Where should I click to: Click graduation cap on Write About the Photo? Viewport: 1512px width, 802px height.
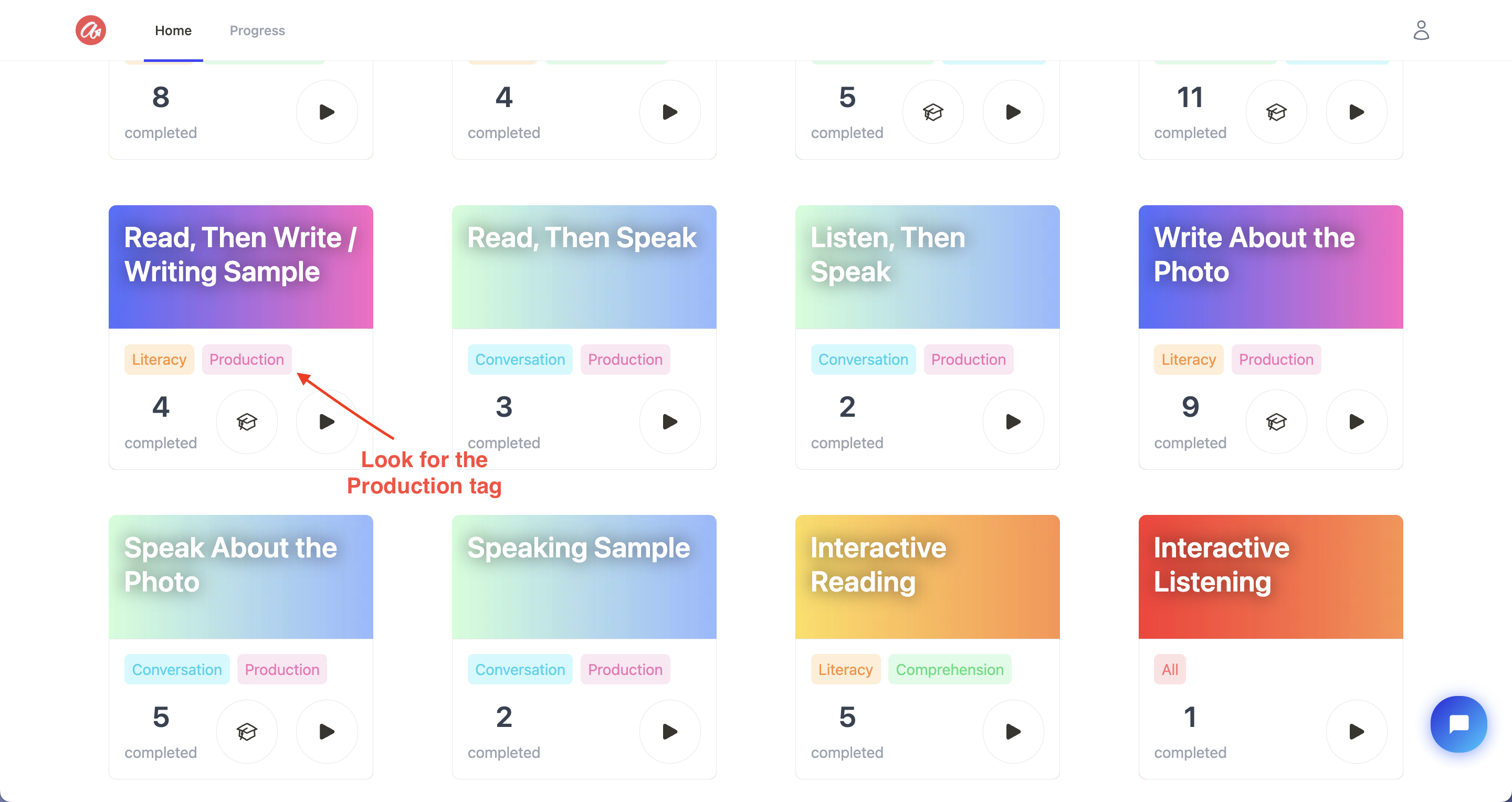[1276, 421]
